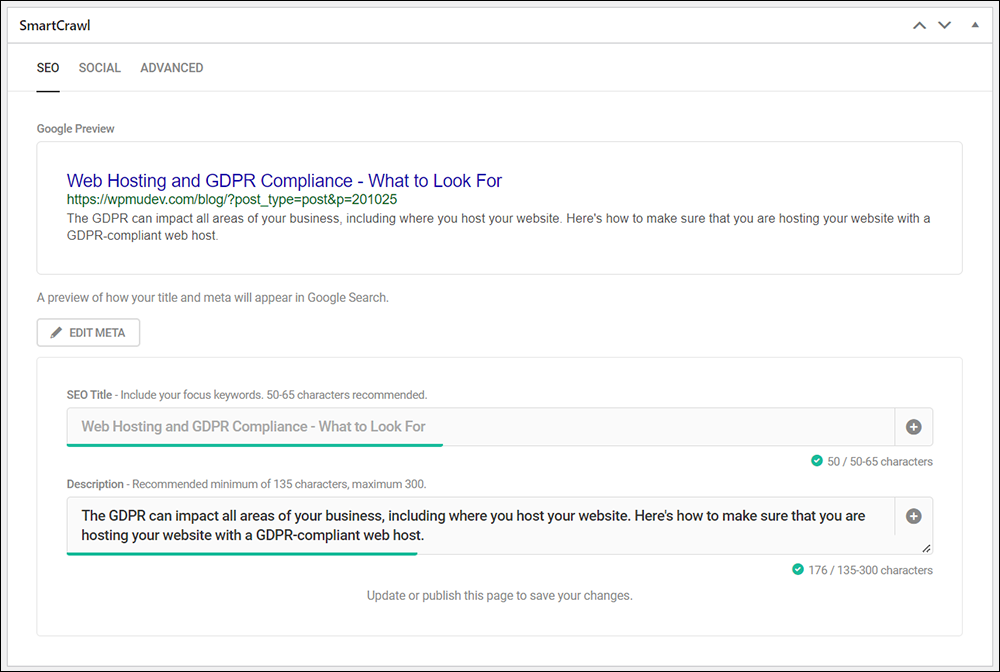Click the '50 / 50-65 characters' counter
Viewport: 1000px width, 672px height.
[x=879, y=462]
